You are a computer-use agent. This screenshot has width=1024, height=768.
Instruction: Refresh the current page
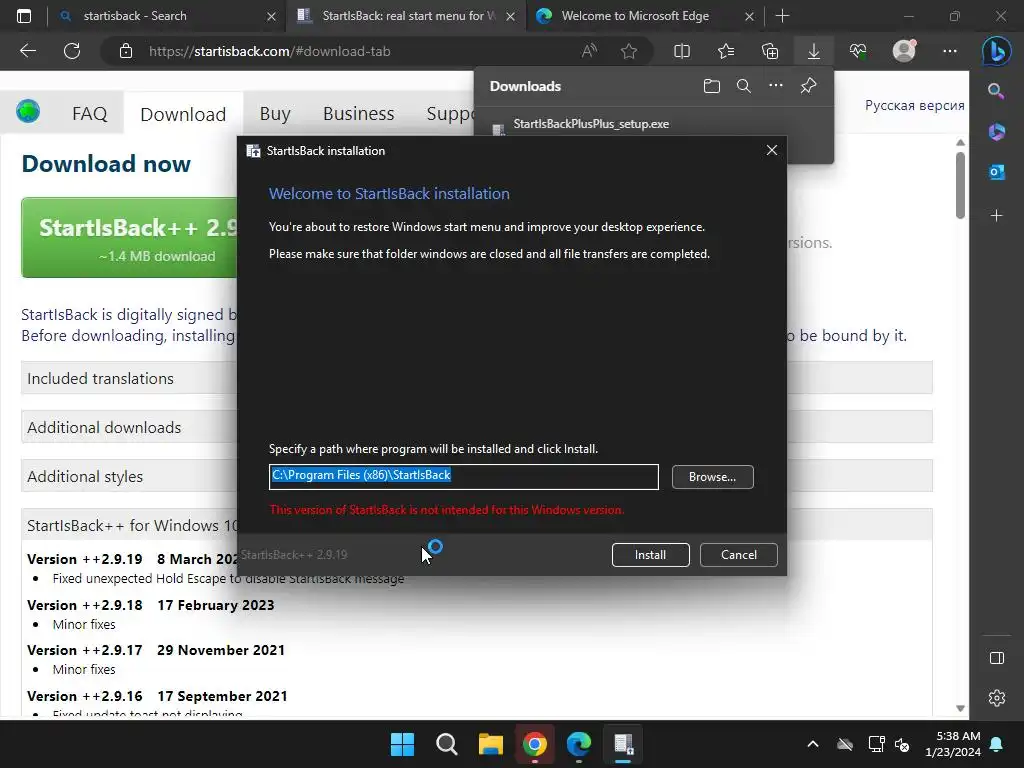(x=72, y=51)
